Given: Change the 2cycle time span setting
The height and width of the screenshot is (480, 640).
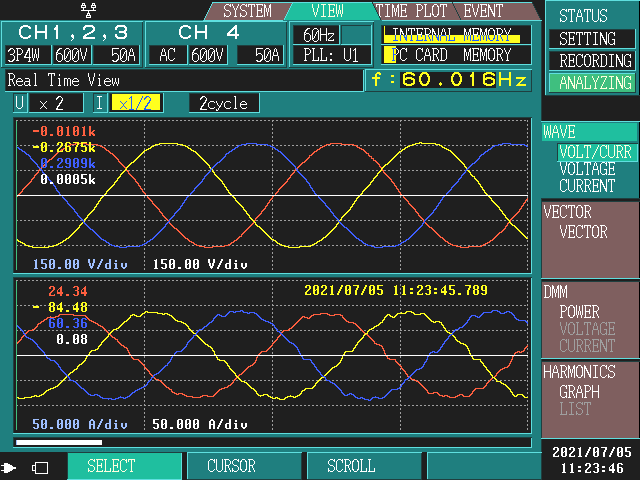Looking at the screenshot, I should (224, 103).
